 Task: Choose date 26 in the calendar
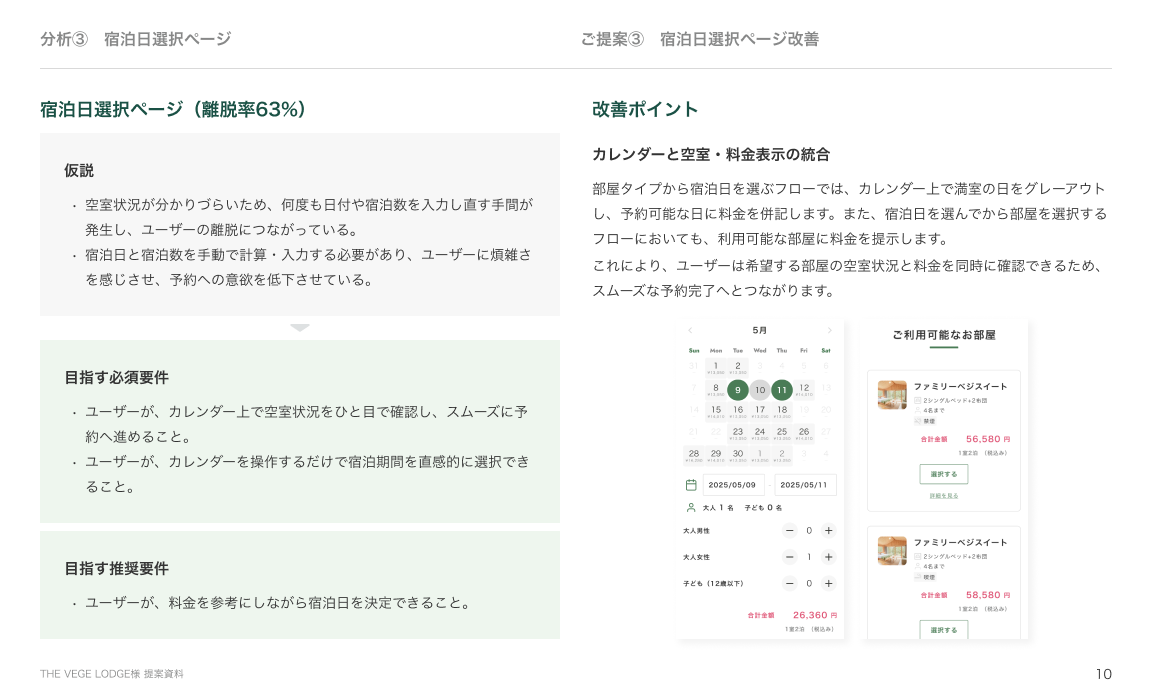[804, 433]
